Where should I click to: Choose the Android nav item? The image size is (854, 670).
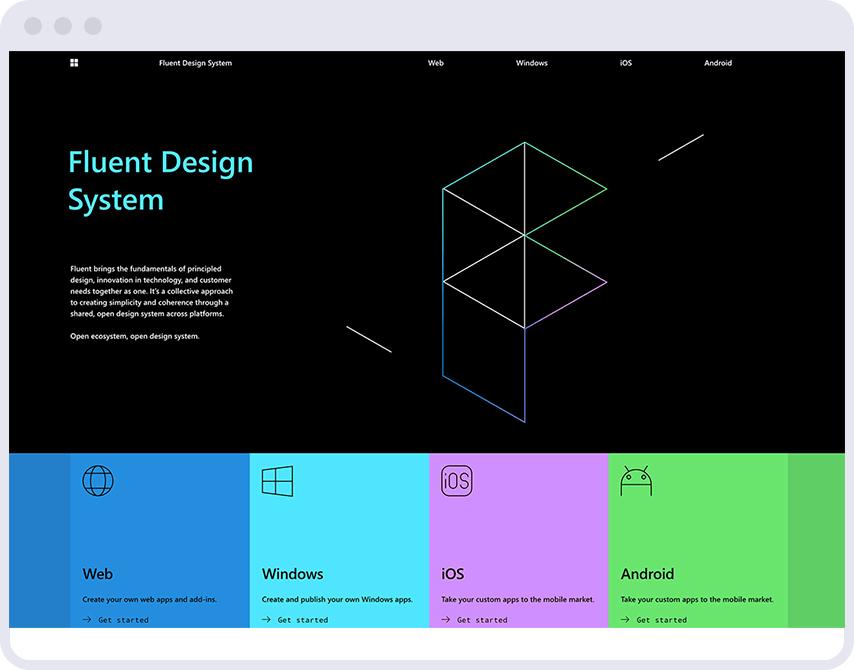[x=718, y=63]
